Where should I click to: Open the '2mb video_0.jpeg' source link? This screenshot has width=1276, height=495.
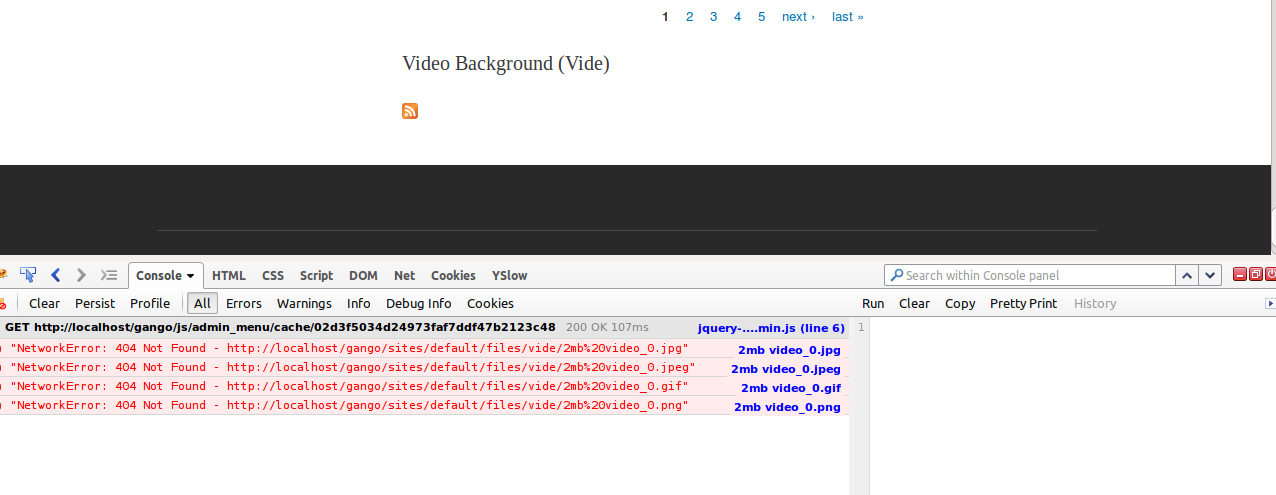point(786,369)
